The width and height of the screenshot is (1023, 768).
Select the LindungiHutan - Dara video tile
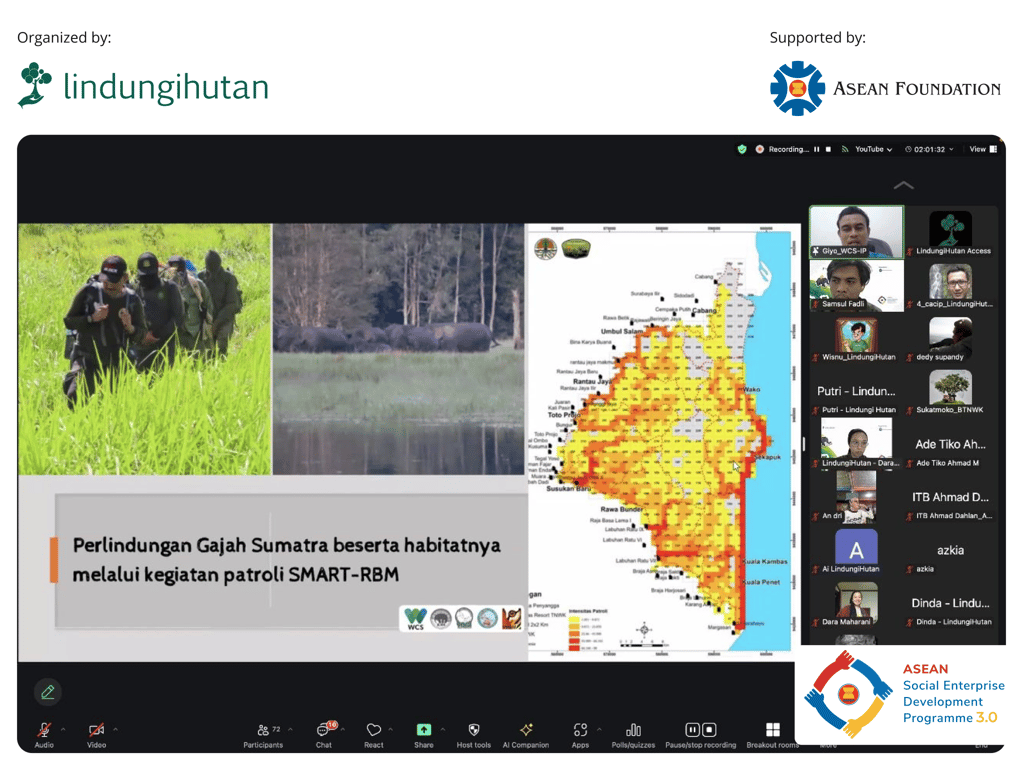857,444
